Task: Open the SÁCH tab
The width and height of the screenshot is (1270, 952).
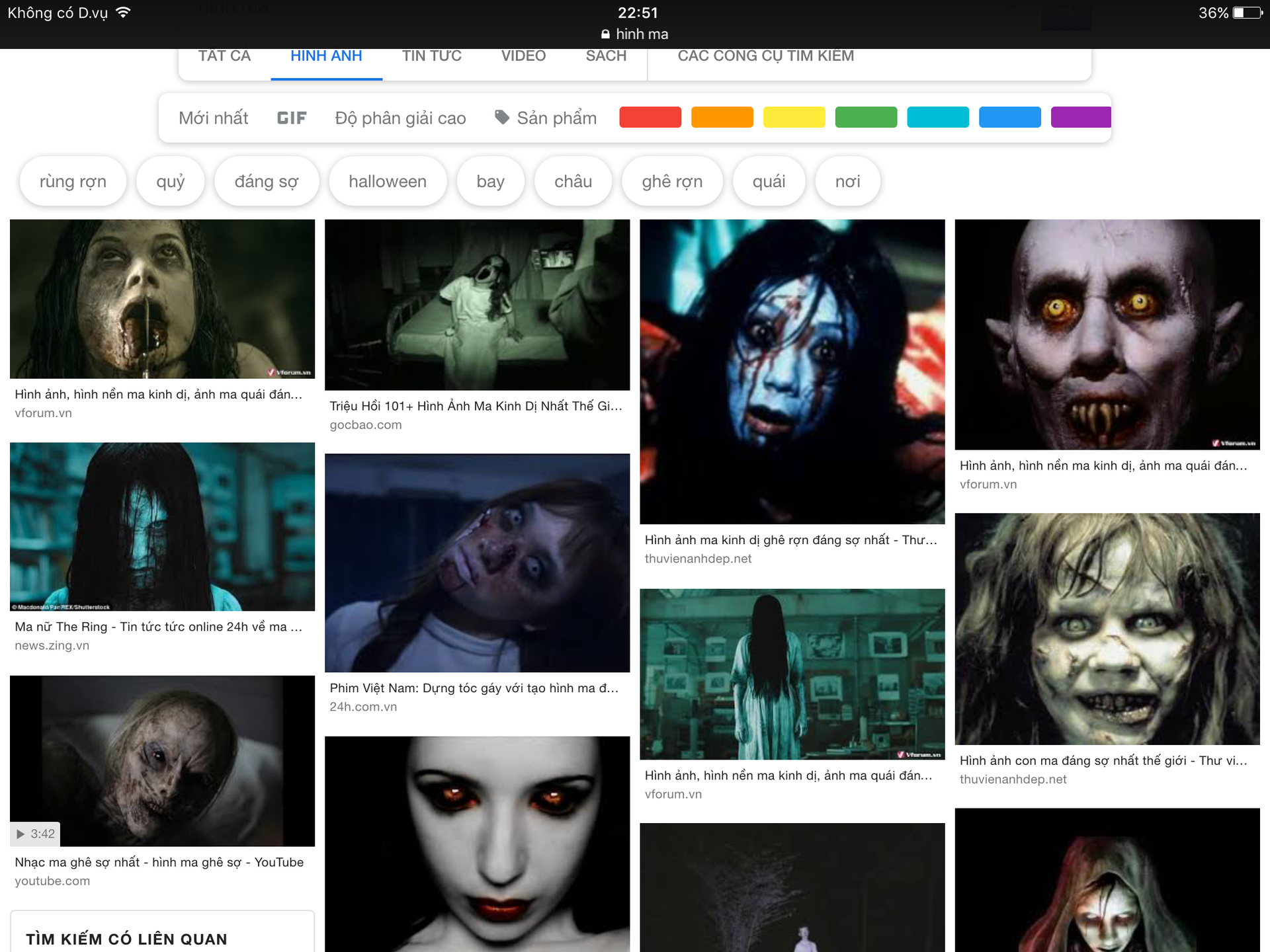Action: 606,57
